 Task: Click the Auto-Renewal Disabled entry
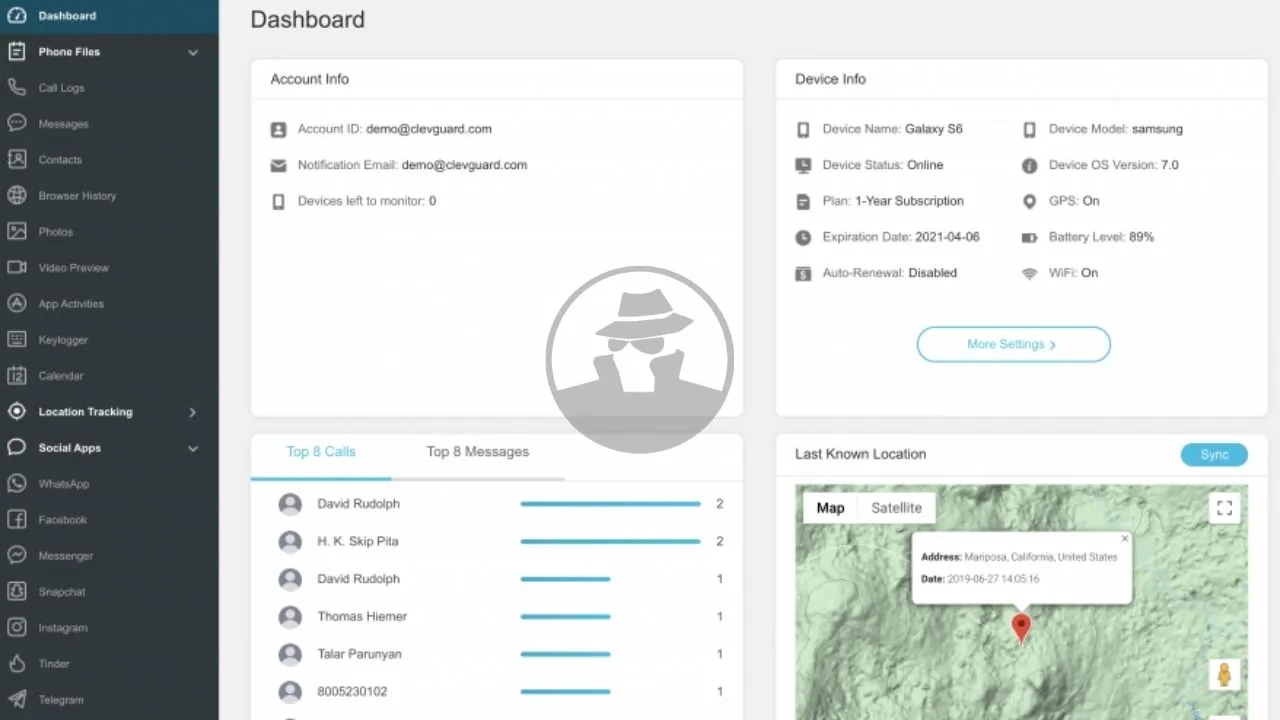889,273
